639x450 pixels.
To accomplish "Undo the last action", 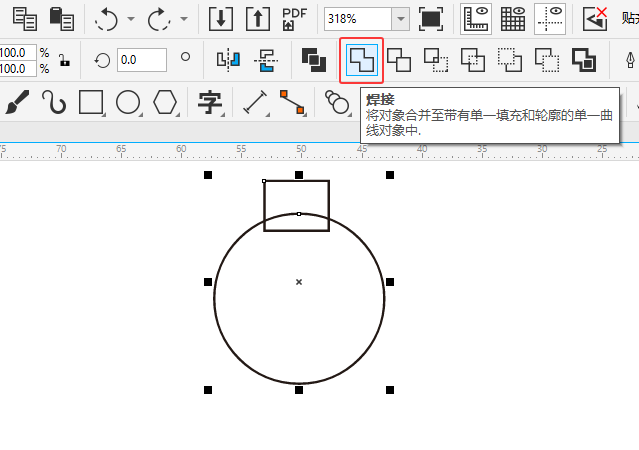I will point(106,19).
